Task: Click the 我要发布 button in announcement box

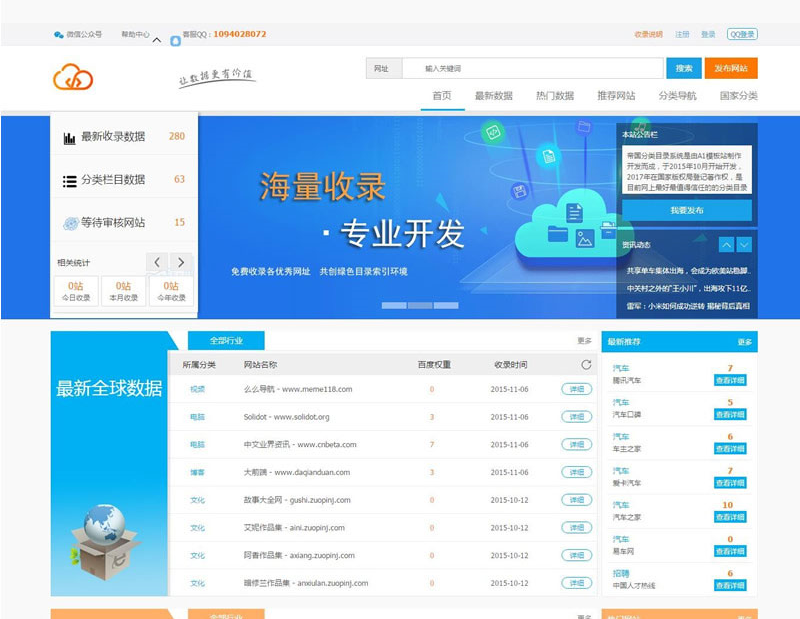Action: 686,210
